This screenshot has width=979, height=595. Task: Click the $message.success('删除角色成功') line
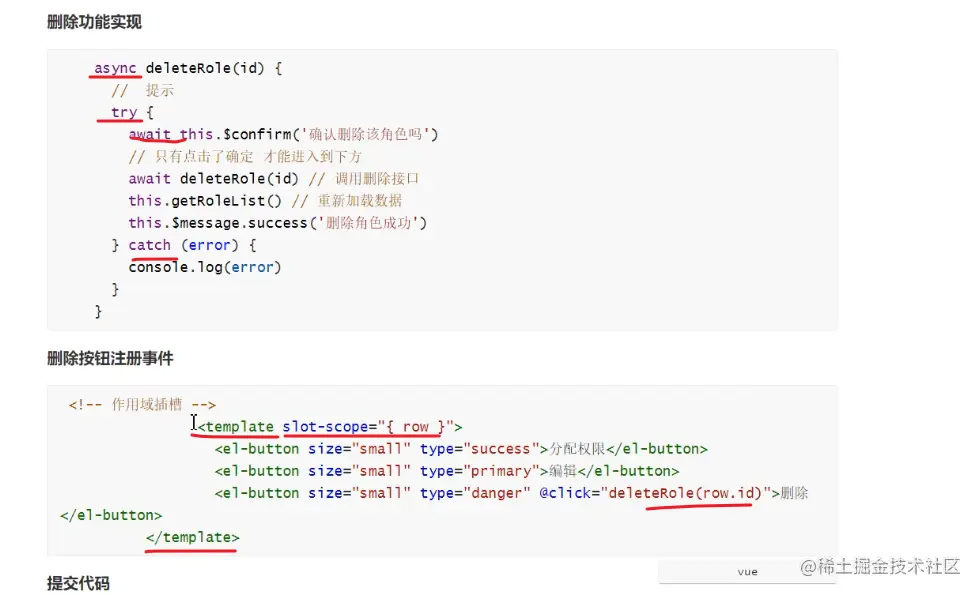tap(278, 223)
